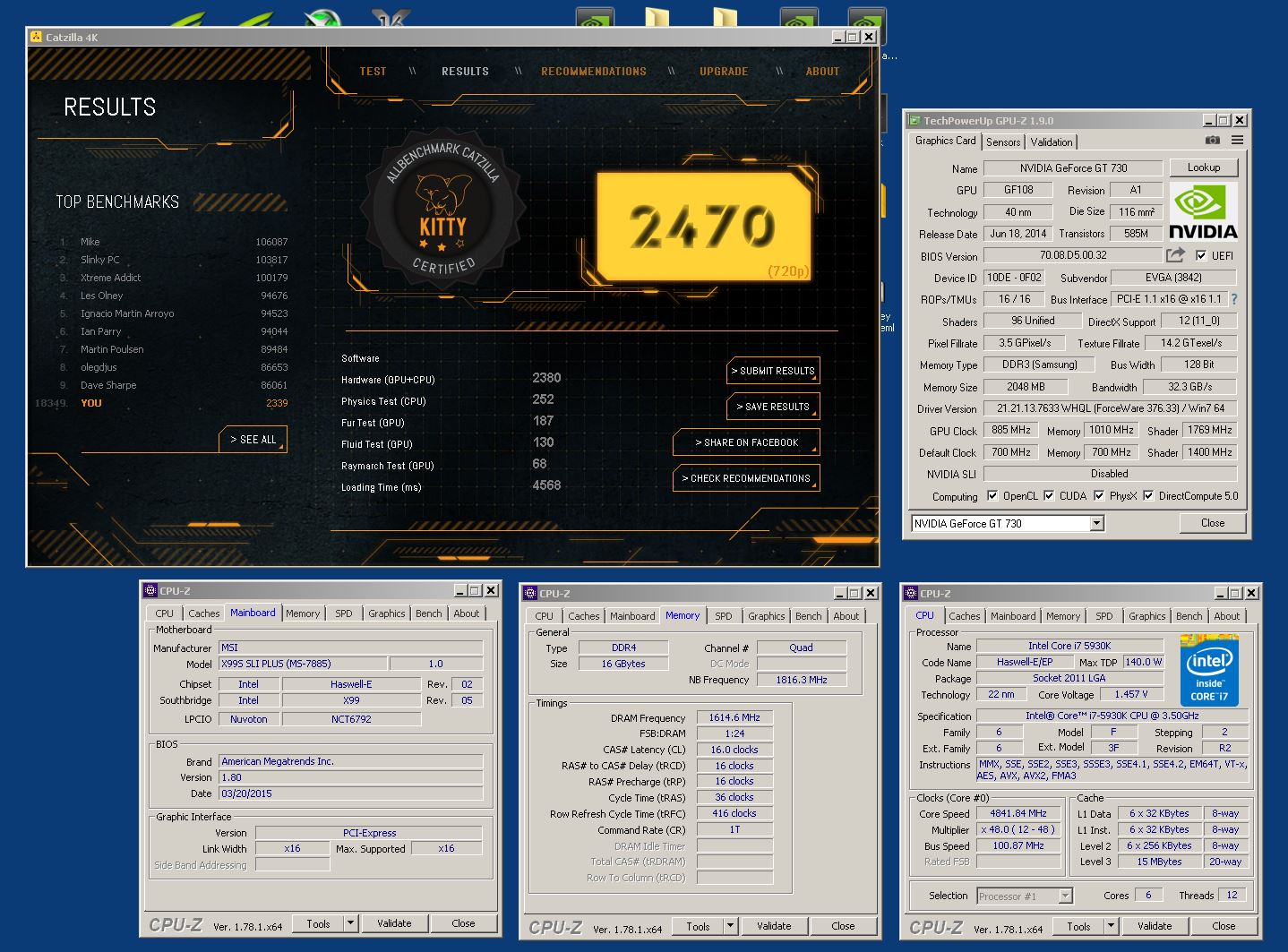Click title icon of CPU-Z Memory window
The height and width of the screenshot is (952, 1288).
pos(530,594)
